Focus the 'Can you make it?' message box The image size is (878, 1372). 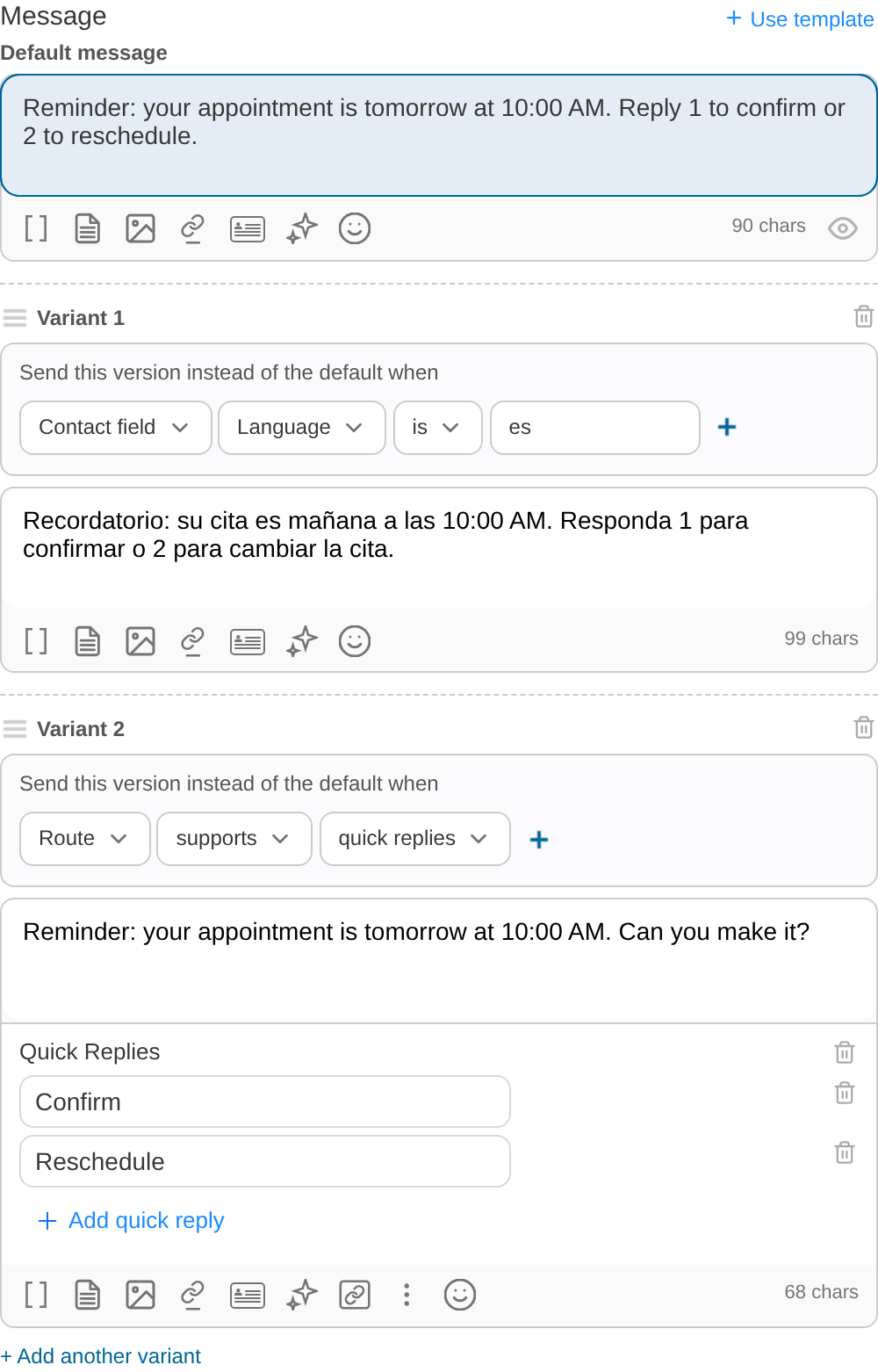[x=439, y=960]
